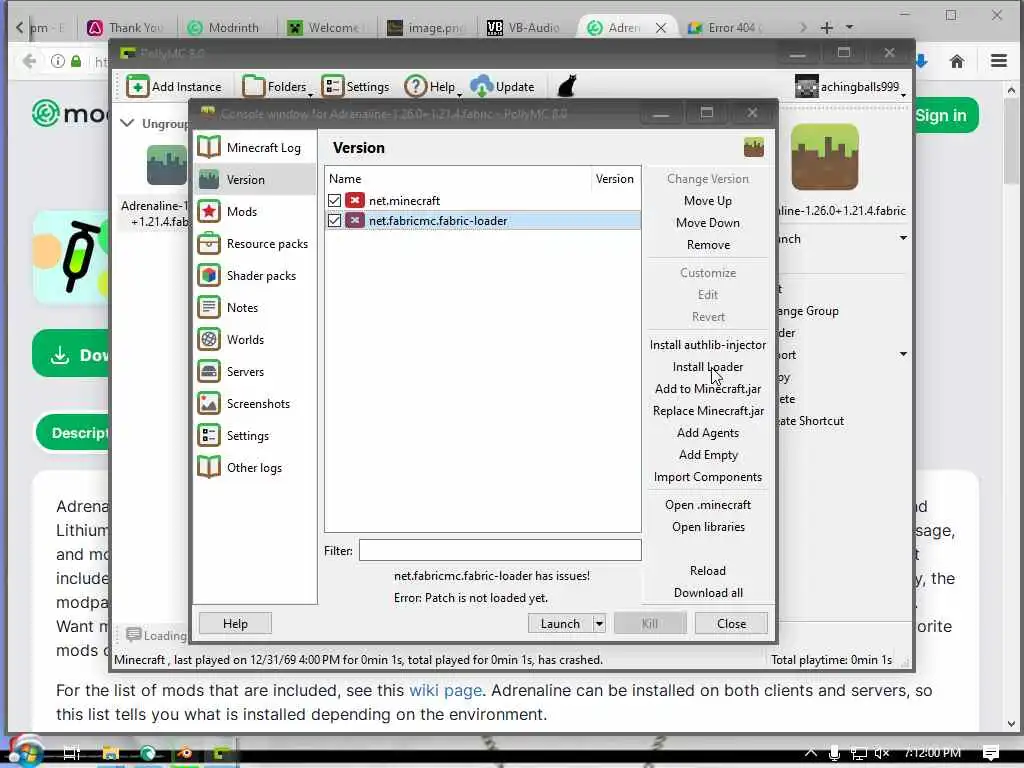Switch to Modrinth browser tab

(223, 27)
